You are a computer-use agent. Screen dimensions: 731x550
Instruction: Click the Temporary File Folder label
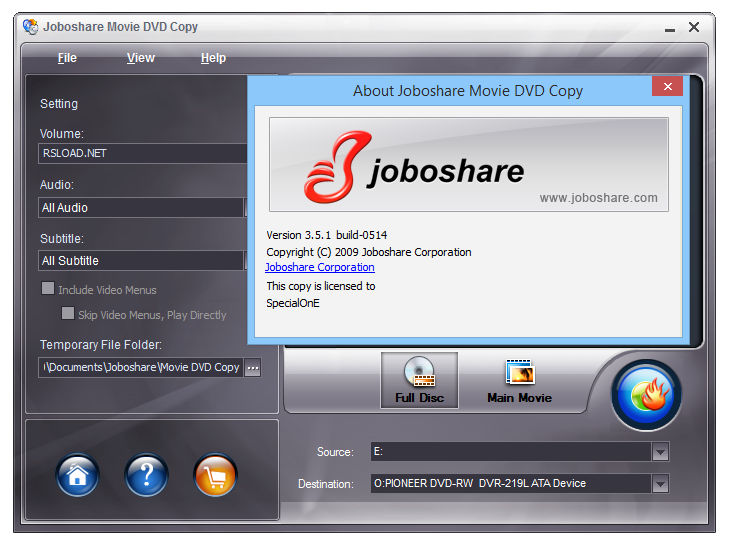click(x=101, y=345)
